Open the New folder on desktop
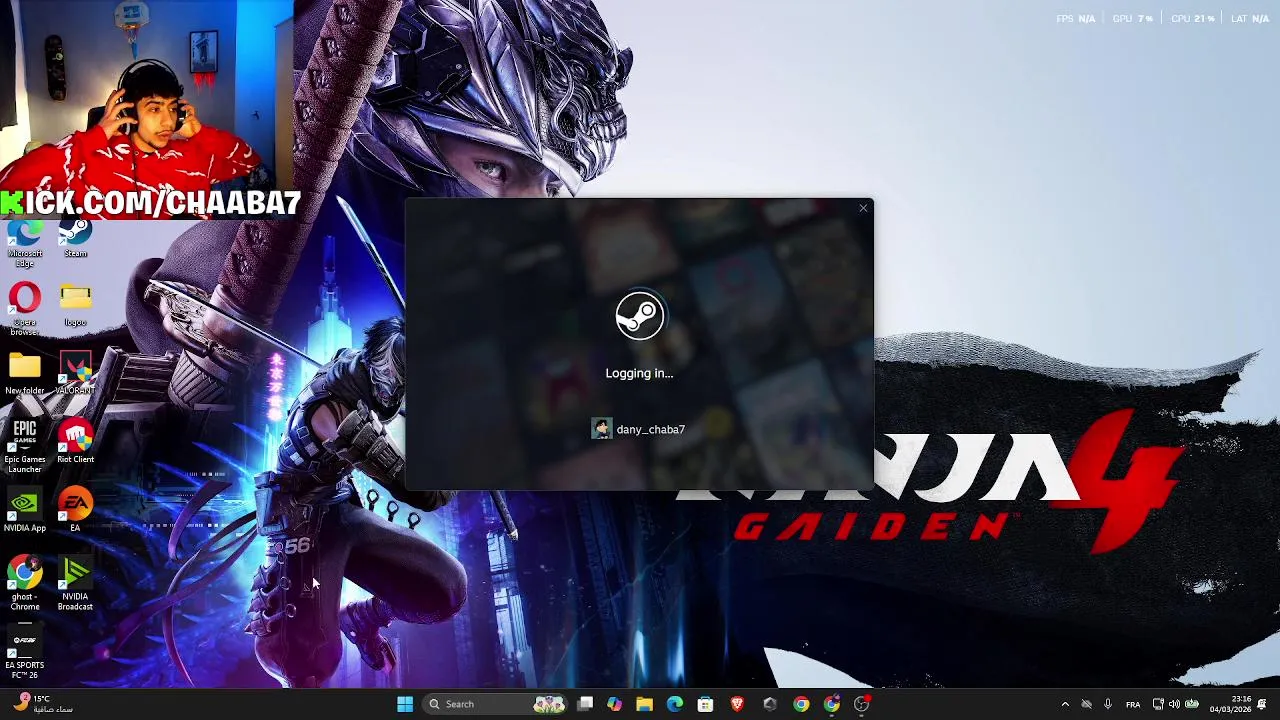Image resolution: width=1280 pixels, height=720 pixels. (x=25, y=374)
